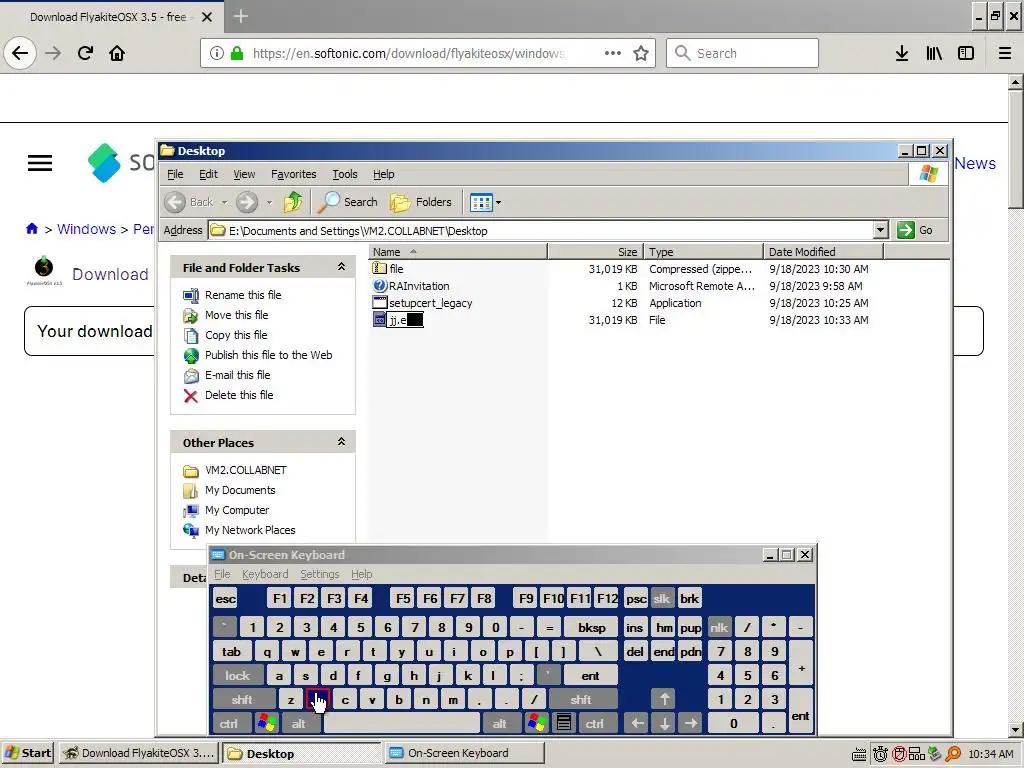Click Explorer Back button

point(189,202)
